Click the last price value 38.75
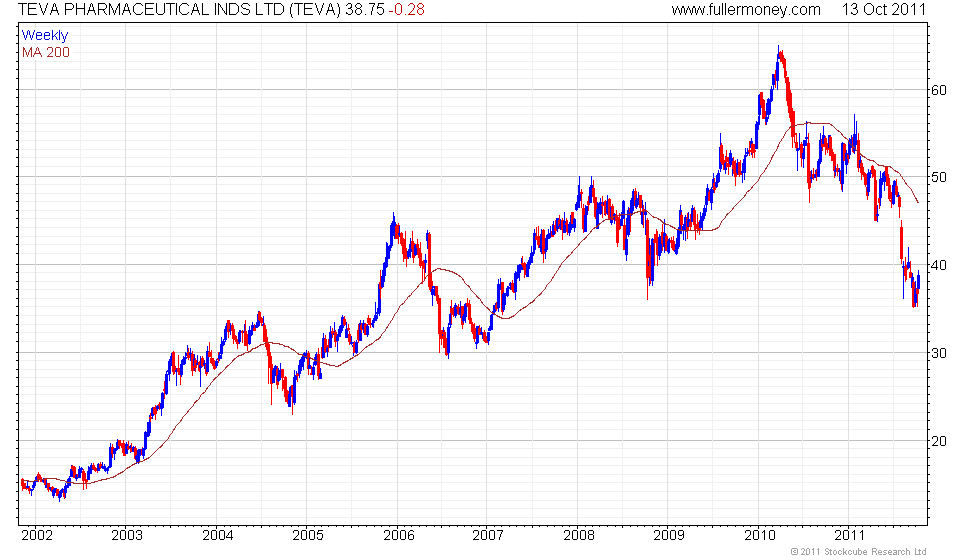This screenshot has width=980, height=560. click(364, 9)
